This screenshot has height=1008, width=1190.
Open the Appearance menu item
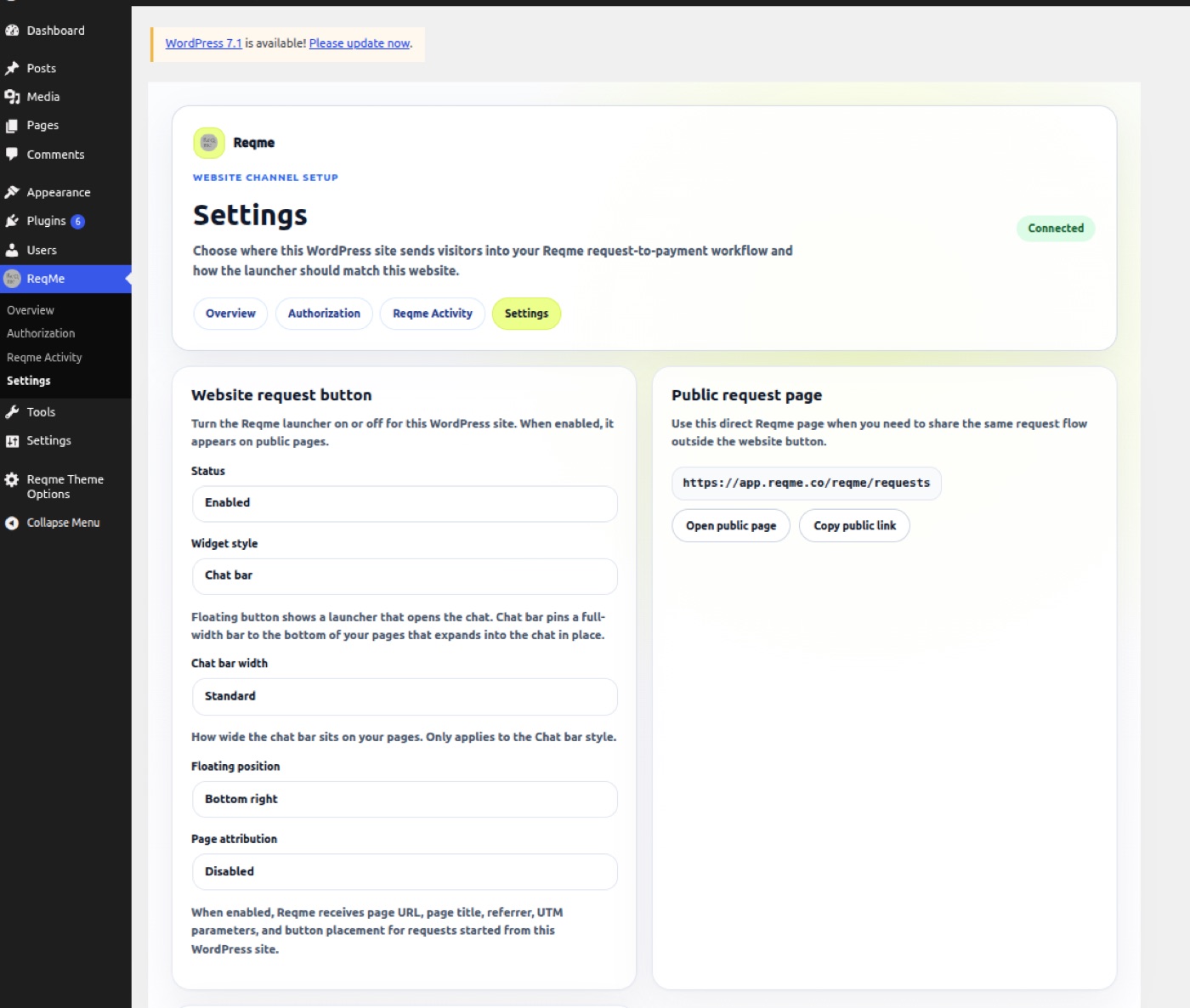click(59, 192)
